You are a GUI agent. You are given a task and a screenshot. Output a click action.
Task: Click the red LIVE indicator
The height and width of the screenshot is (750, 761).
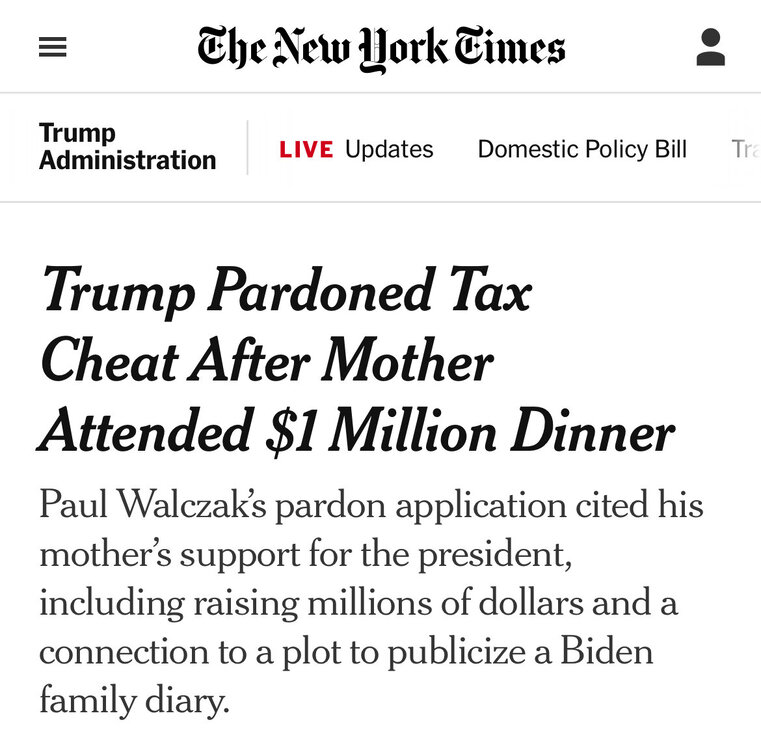[306, 150]
